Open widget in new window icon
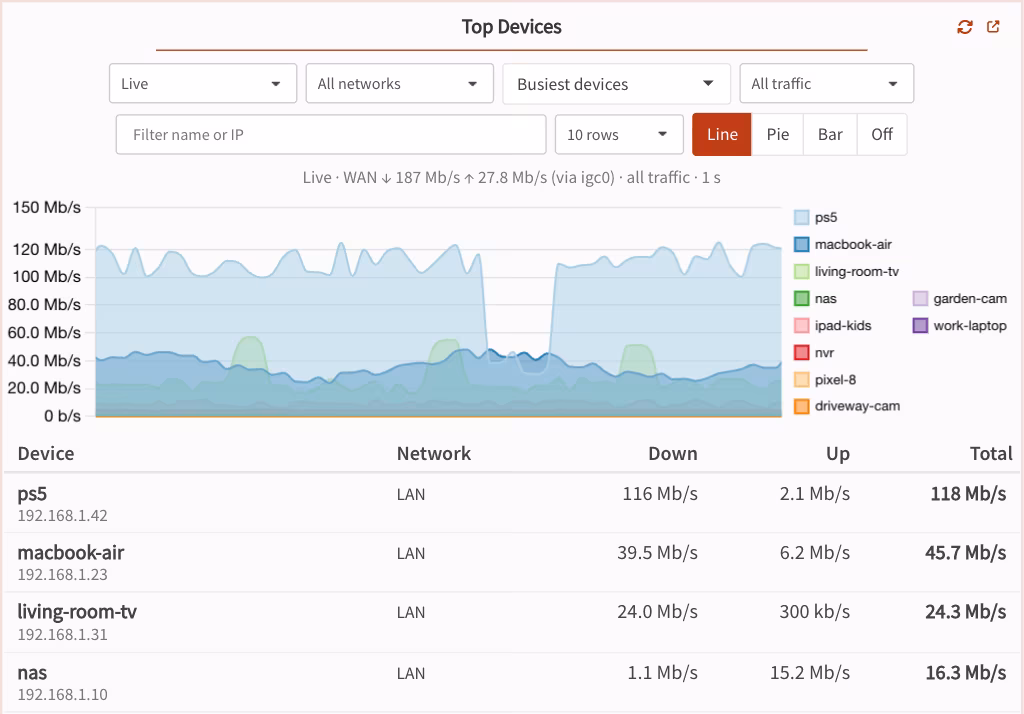 pyautogui.click(x=993, y=27)
